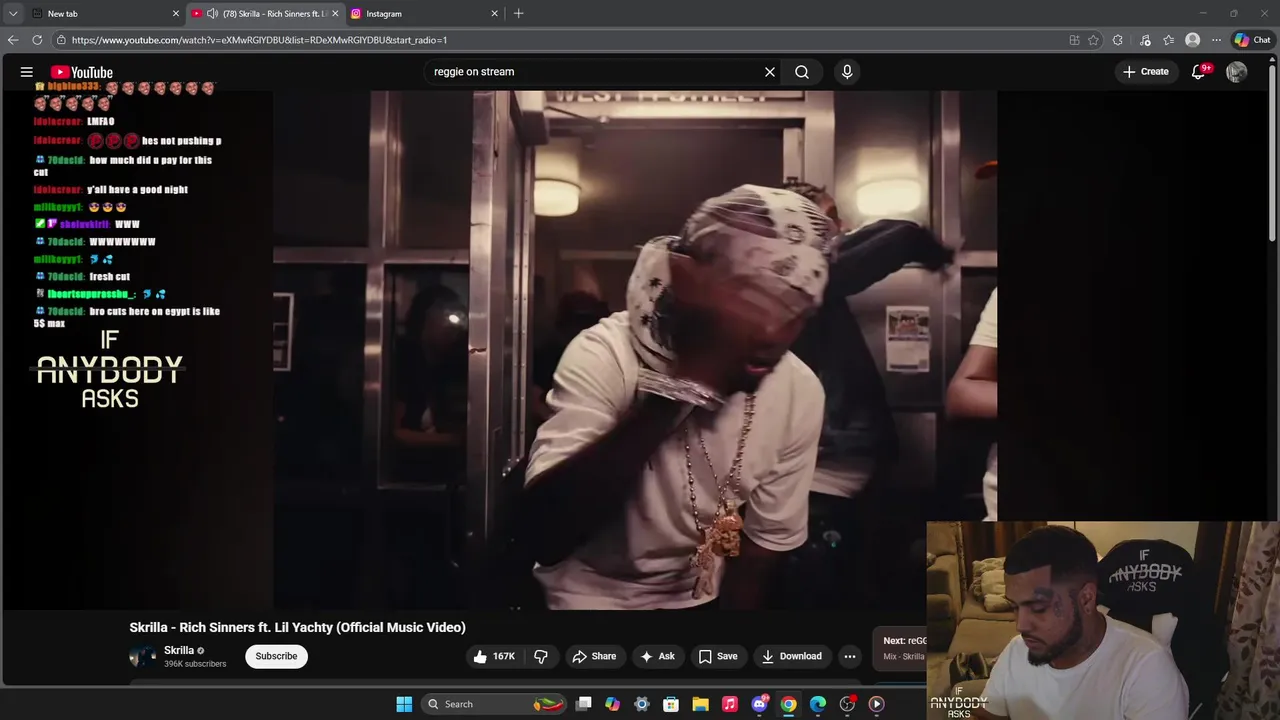
Task: Close the New tab tab
Action: (x=176, y=14)
